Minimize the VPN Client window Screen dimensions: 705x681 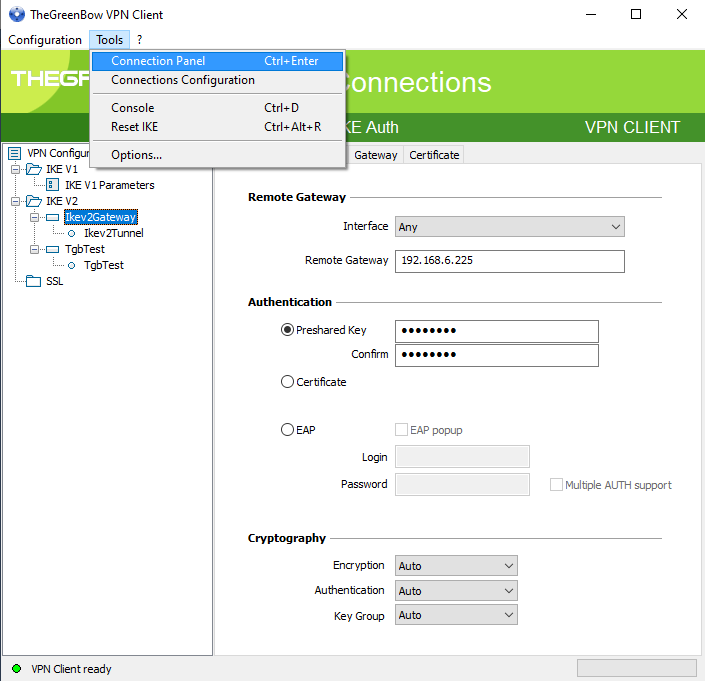click(591, 14)
